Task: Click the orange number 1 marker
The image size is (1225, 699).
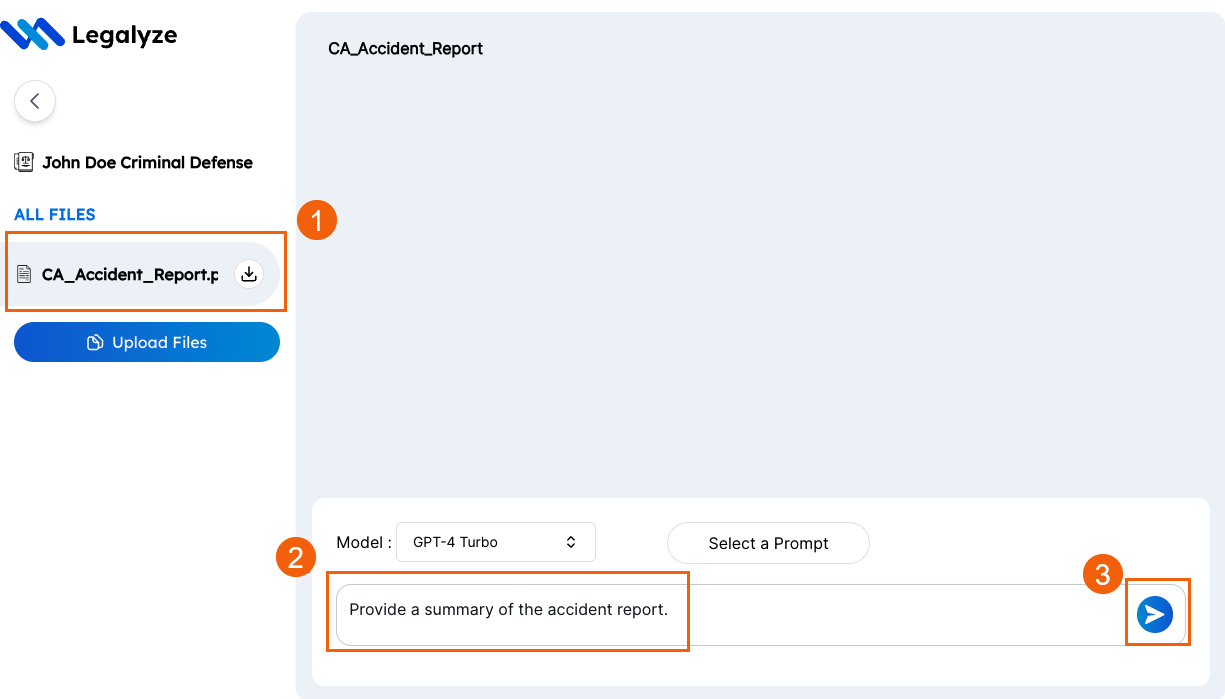Action: 317,220
